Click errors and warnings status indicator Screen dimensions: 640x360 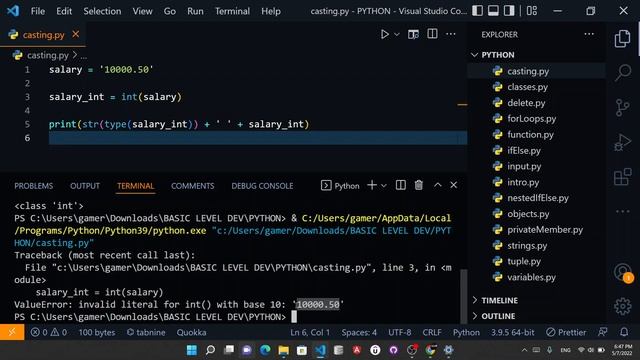pyautogui.click(x=49, y=333)
